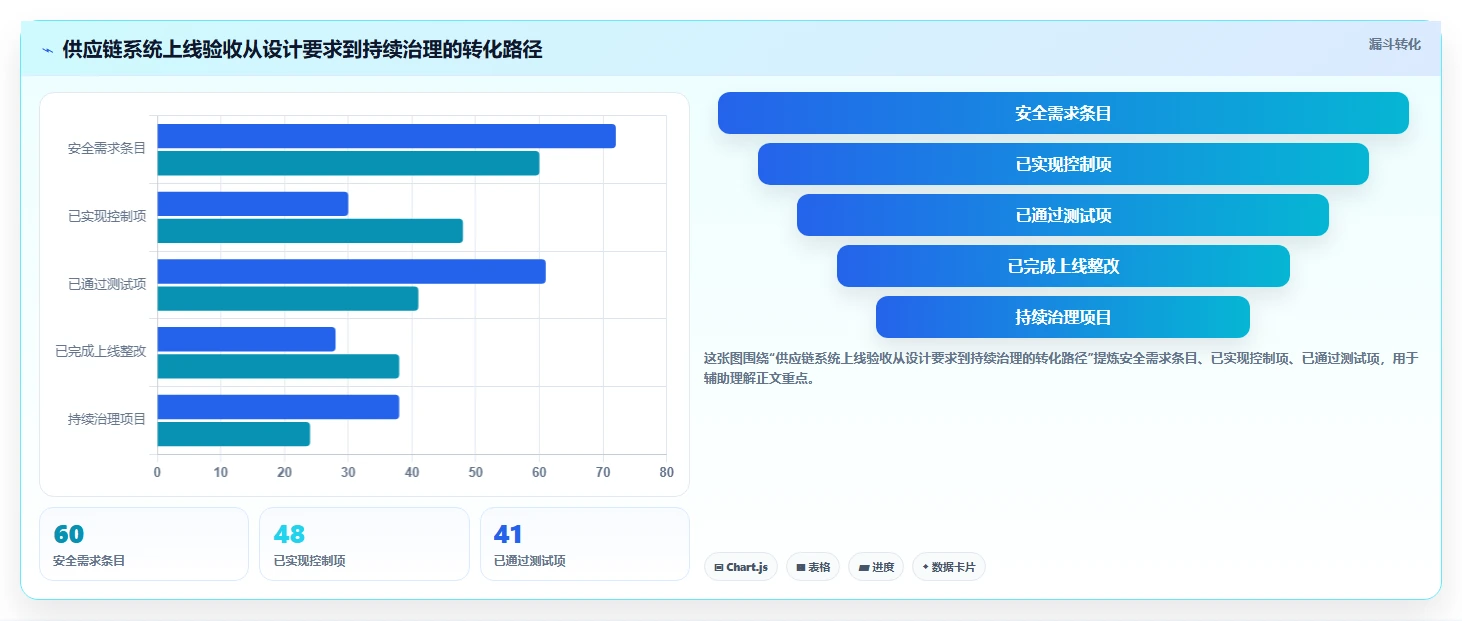Click the 进度 chip

pyautogui.click(x=876, y=567)
